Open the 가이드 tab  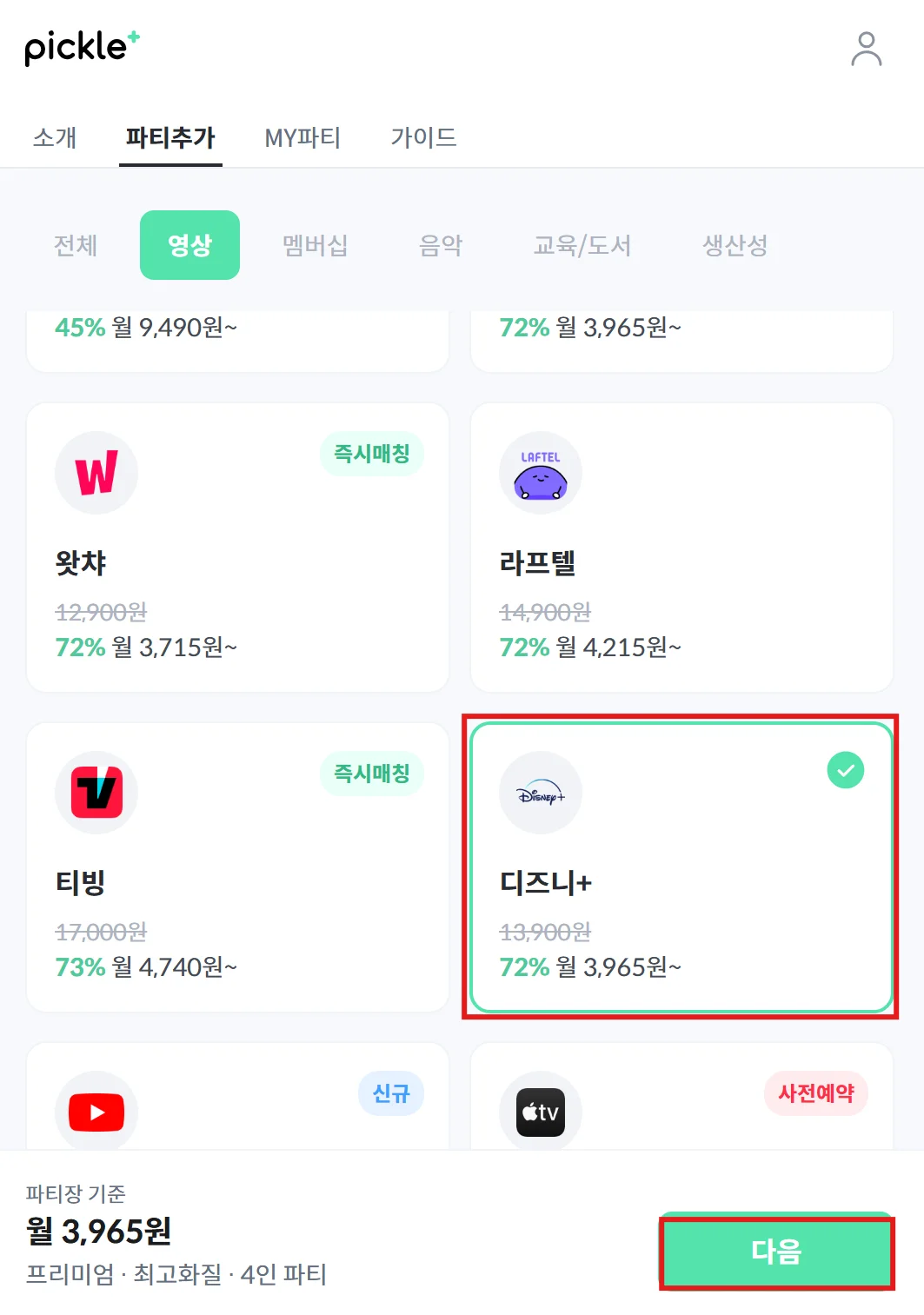423,137
